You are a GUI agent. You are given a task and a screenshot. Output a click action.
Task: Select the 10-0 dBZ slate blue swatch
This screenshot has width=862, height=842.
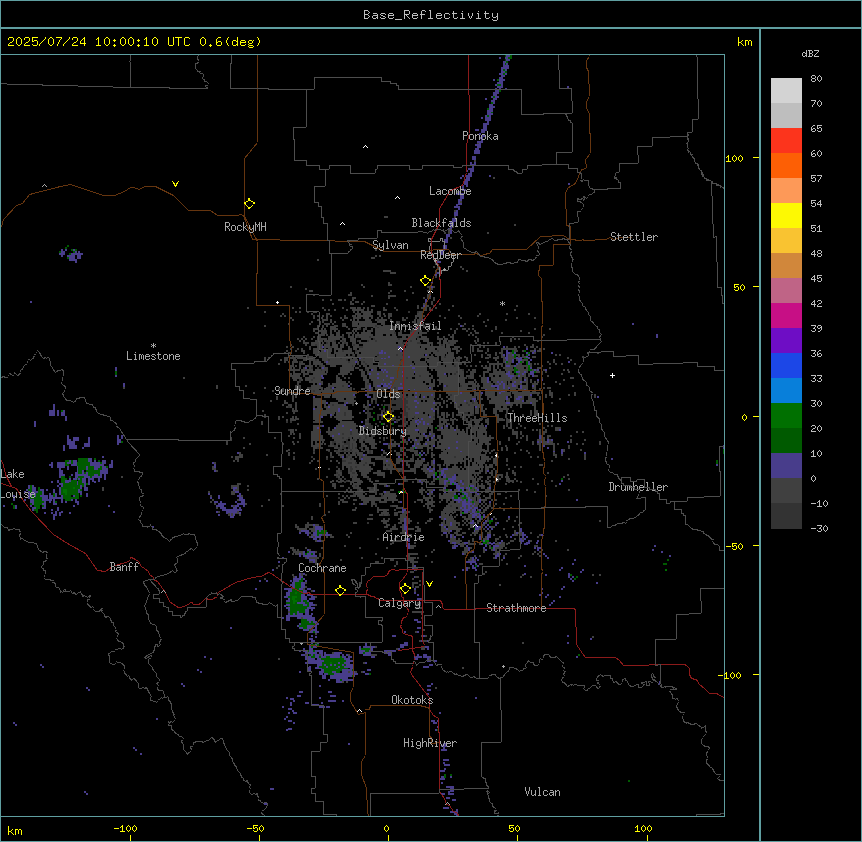pos(786,466)
